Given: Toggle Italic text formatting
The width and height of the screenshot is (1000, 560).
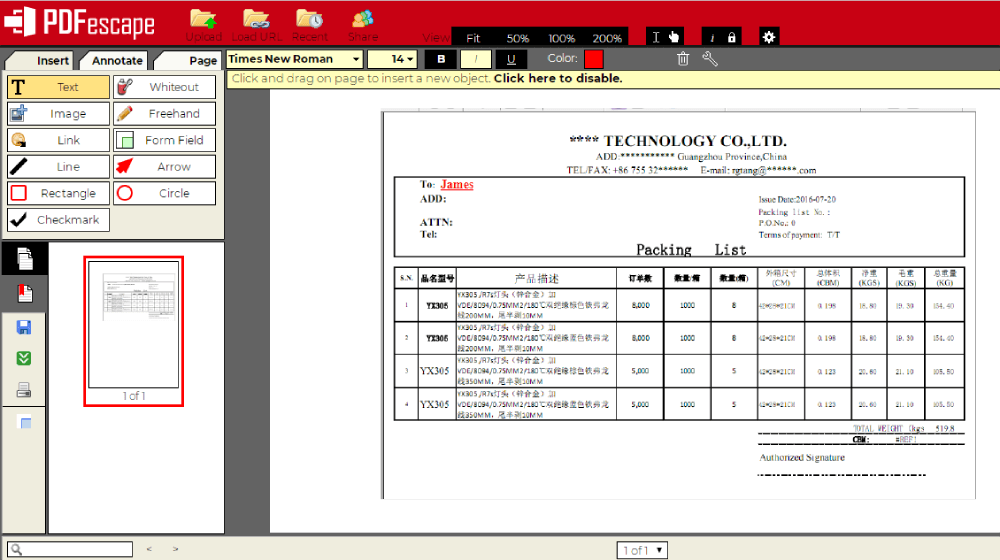Looking at the screenshot, I should click(476, 59).
